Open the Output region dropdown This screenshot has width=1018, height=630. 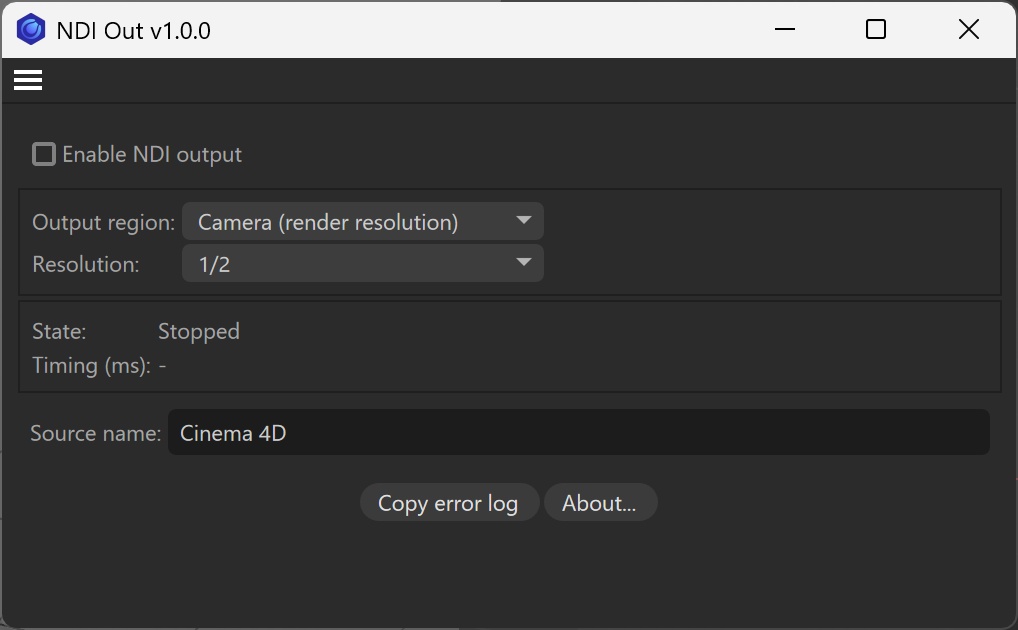coord(363,221)
